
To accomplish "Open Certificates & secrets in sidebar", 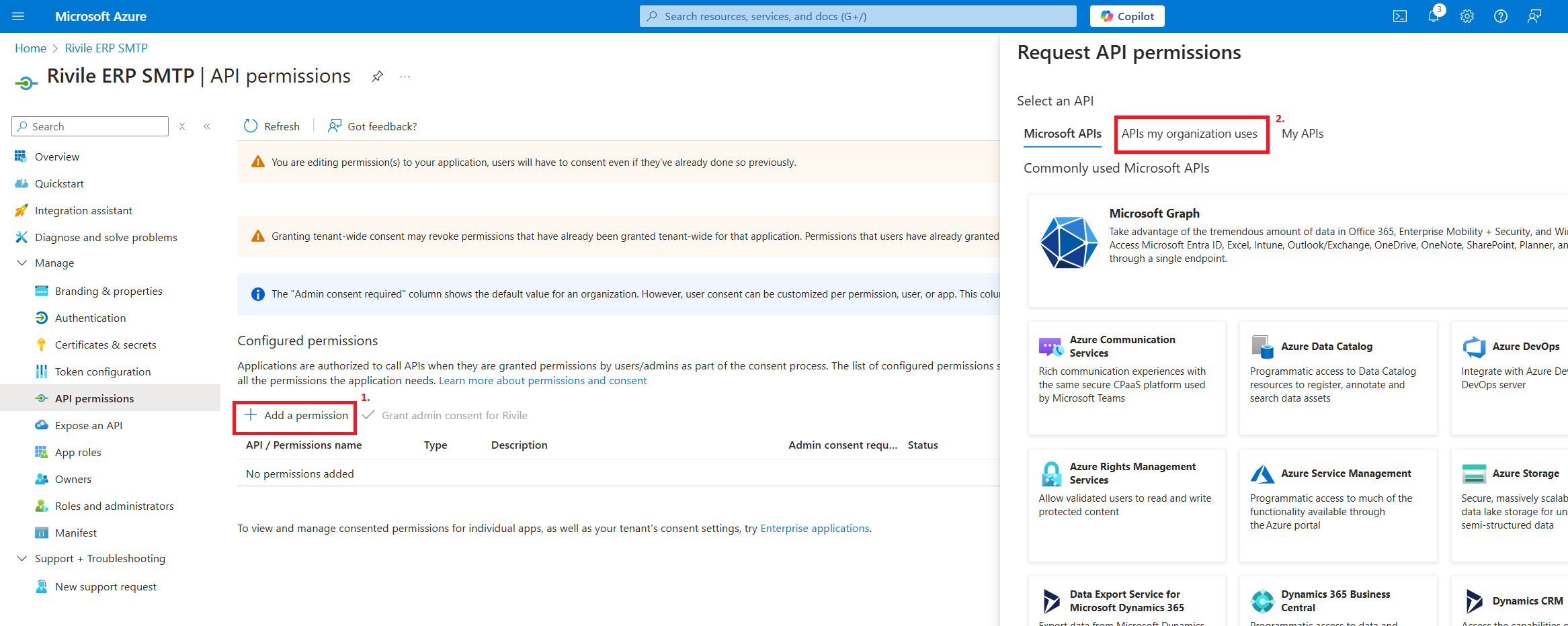I will tap(106, 345).
